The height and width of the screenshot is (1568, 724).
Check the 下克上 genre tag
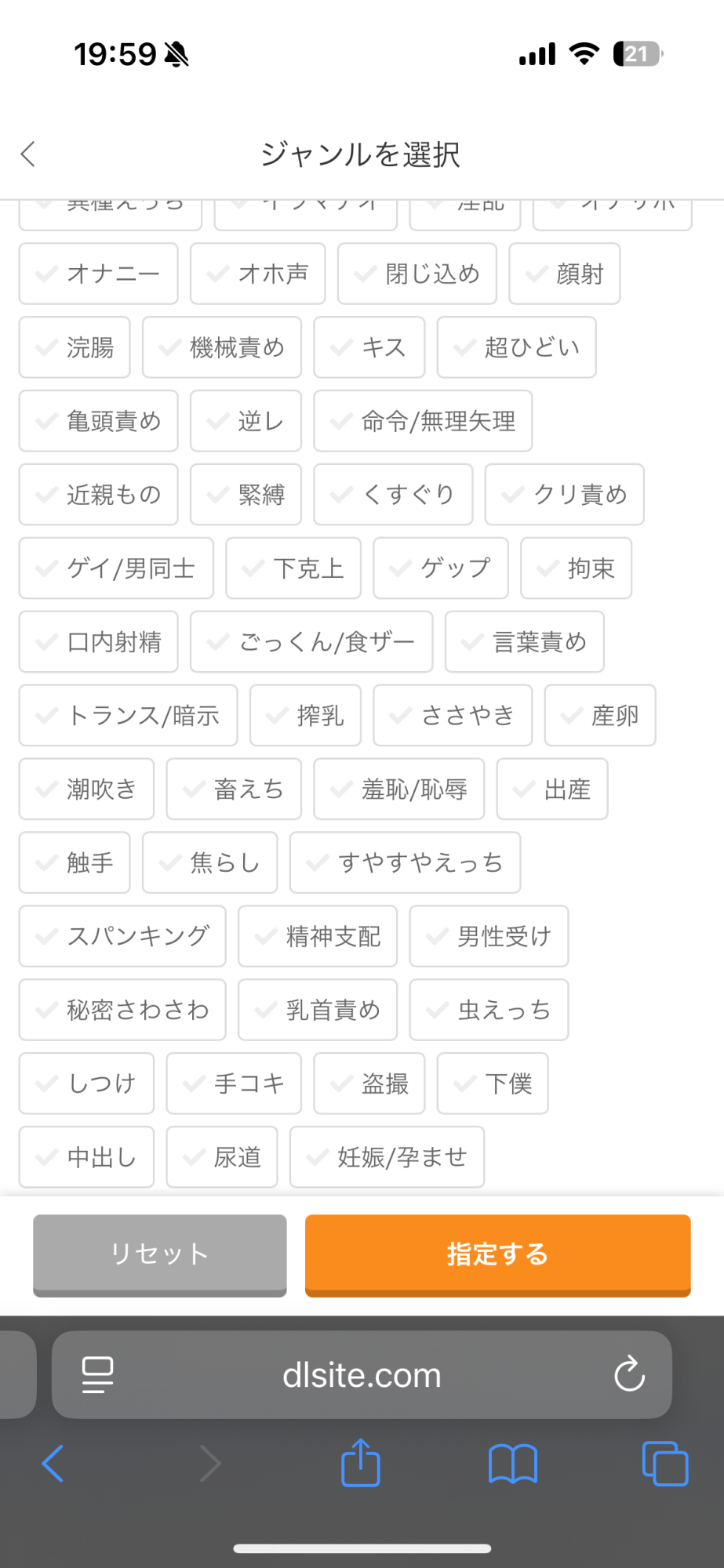[x=293, y=568]
